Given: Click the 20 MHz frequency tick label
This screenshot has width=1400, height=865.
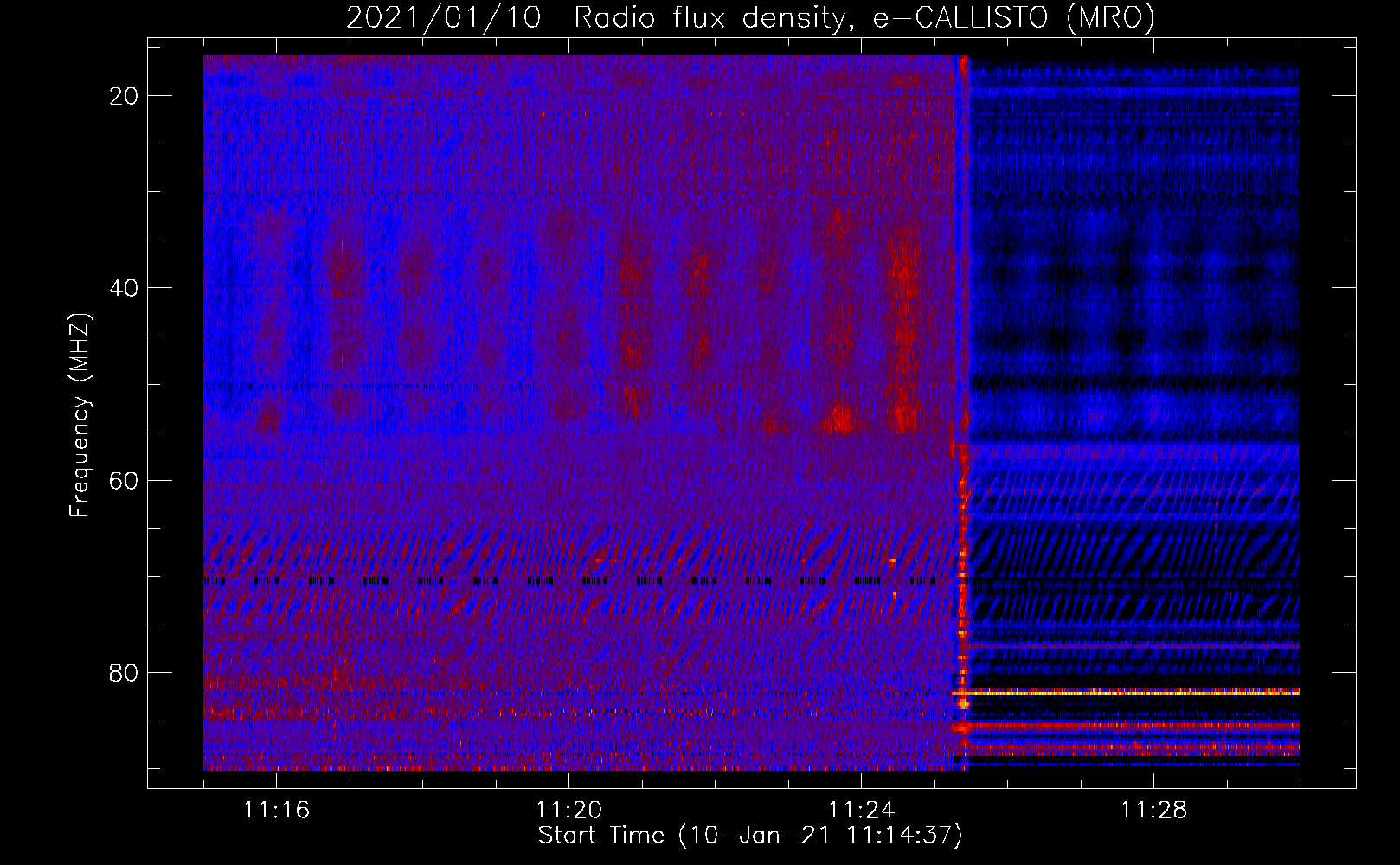Looking at the screenshot, I should tap(125, 96).
